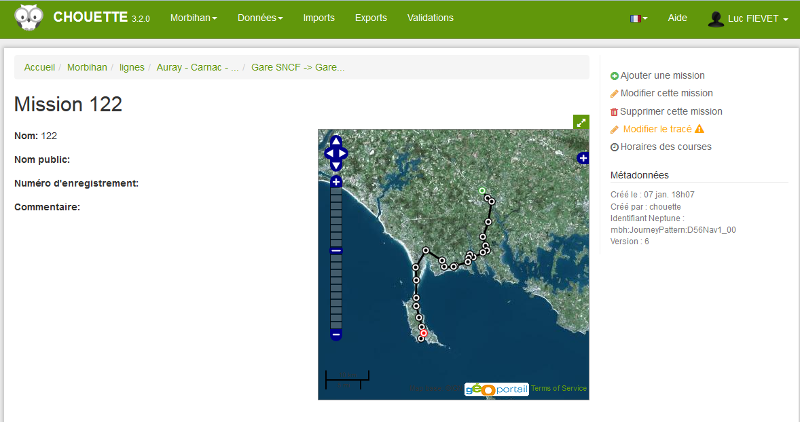Screen dimensions: 800x422
Task: Open Horaires des courses link
Action: point(665,146)
